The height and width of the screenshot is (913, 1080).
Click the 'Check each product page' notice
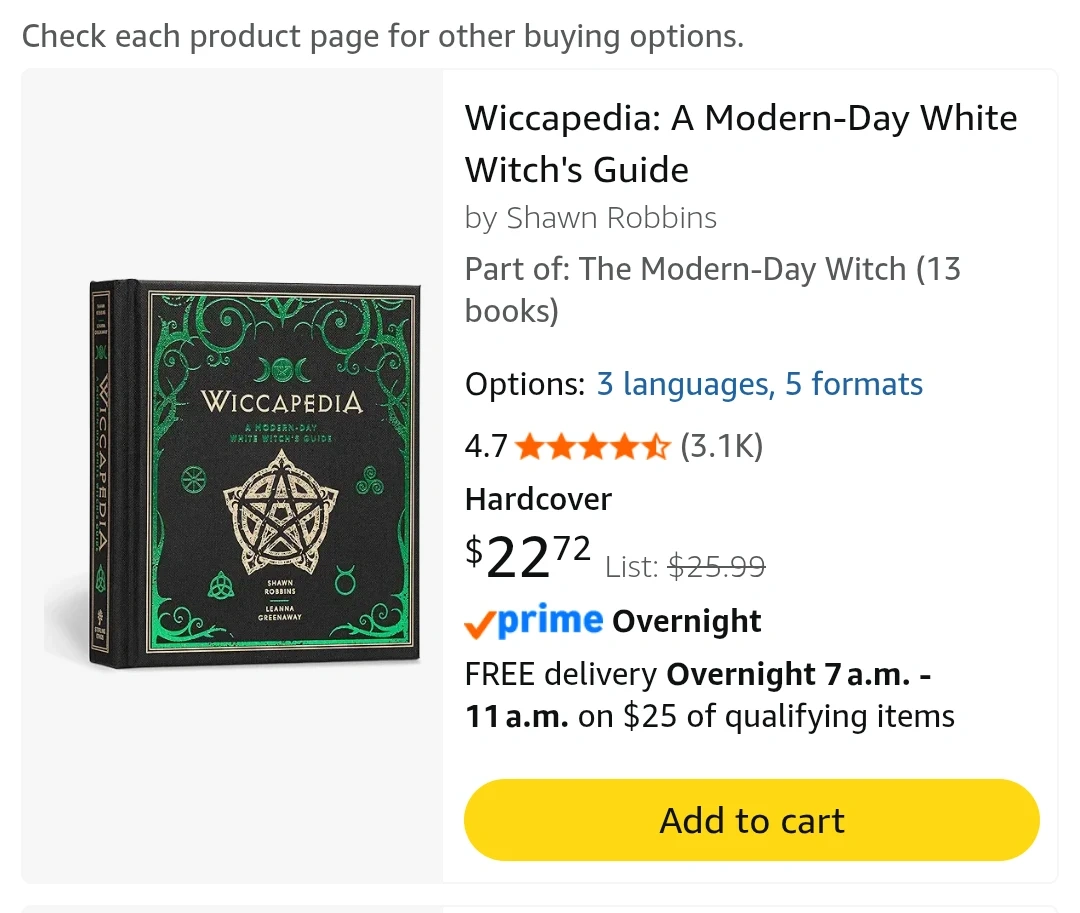click(383, 36)
